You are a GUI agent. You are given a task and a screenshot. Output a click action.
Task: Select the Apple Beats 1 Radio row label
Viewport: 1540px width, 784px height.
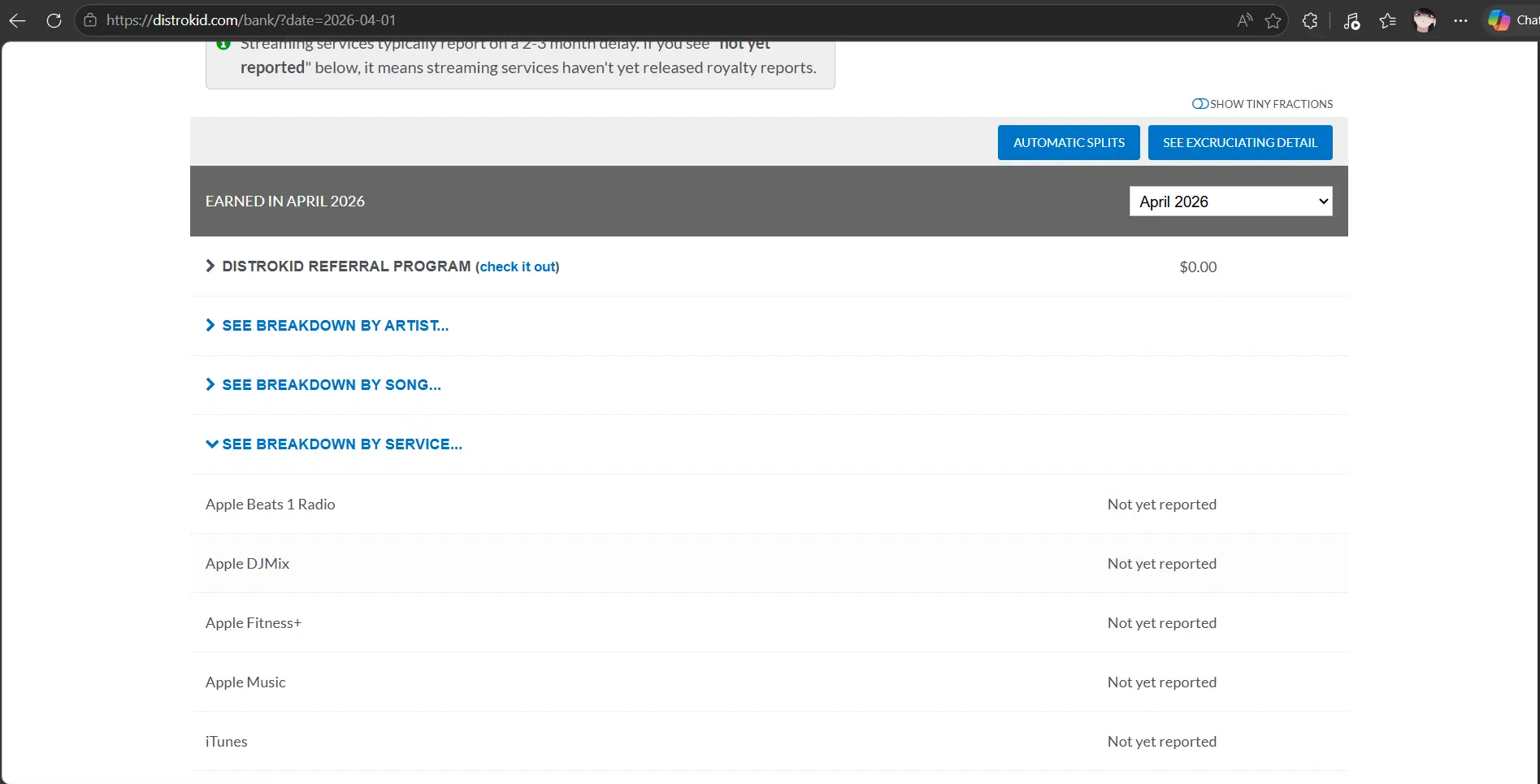270,505
